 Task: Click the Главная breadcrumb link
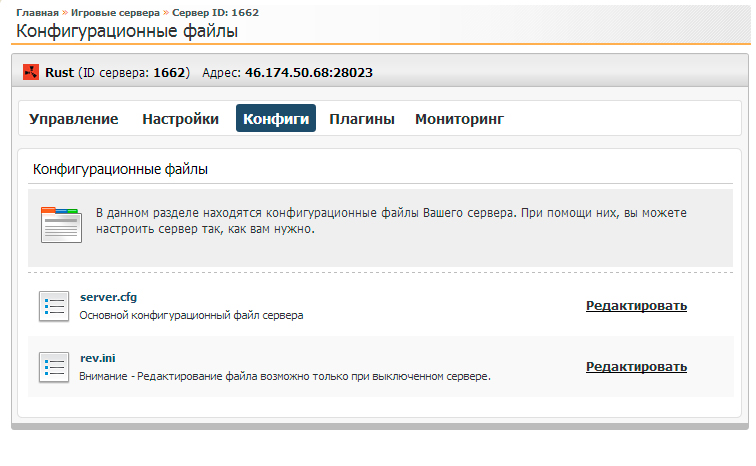(37, 11)
